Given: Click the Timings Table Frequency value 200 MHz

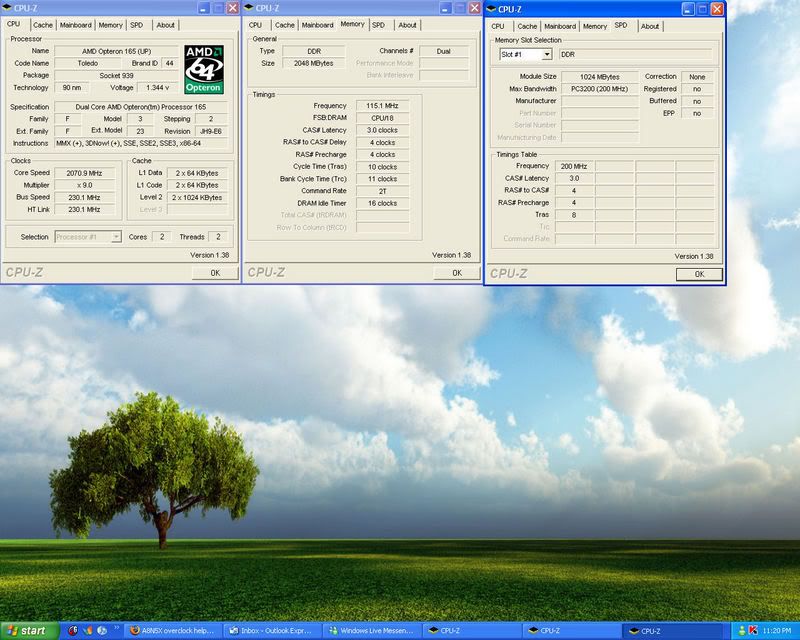Looking at the screenshot, I should point(574,166).
